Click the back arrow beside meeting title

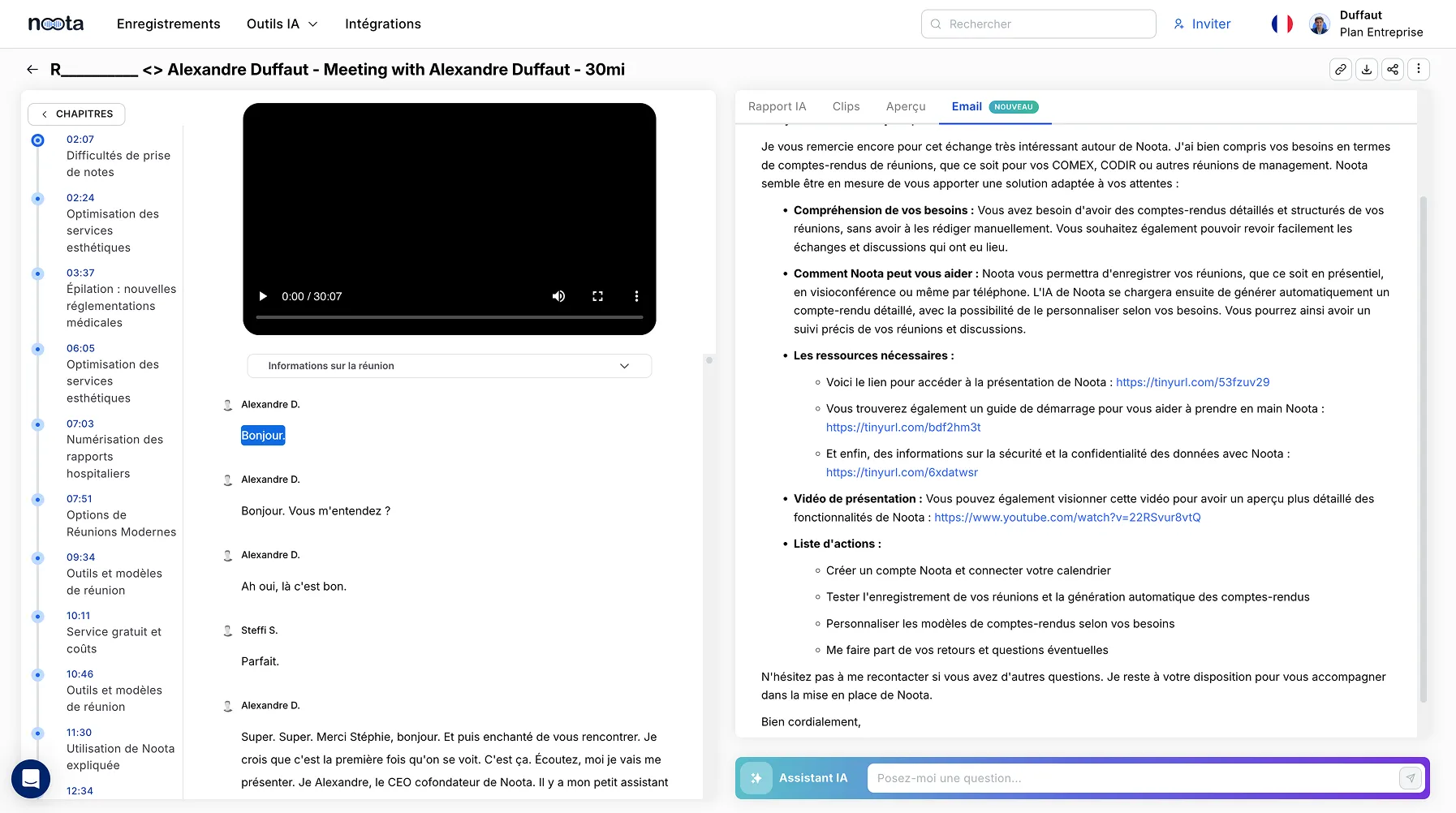point(32,70)
